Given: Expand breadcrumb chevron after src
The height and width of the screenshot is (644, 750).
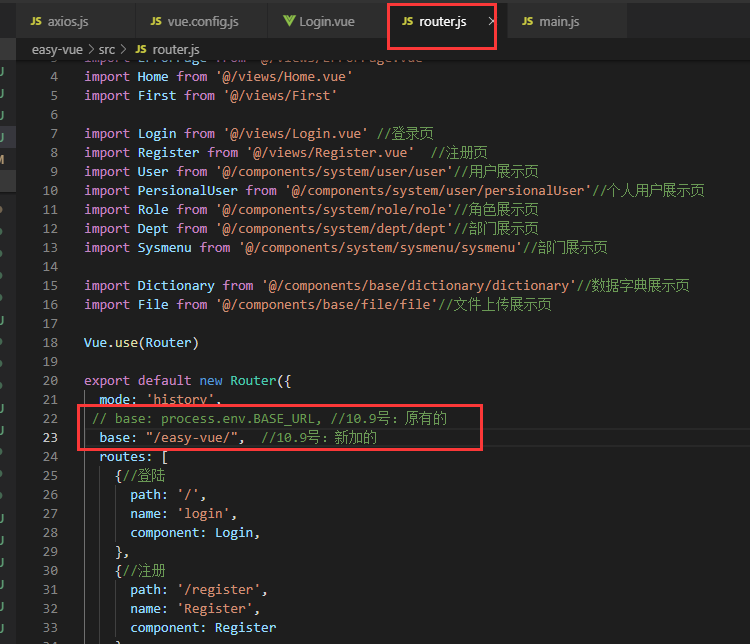Looking at the screenshot, I should click(x=124, y=49).
